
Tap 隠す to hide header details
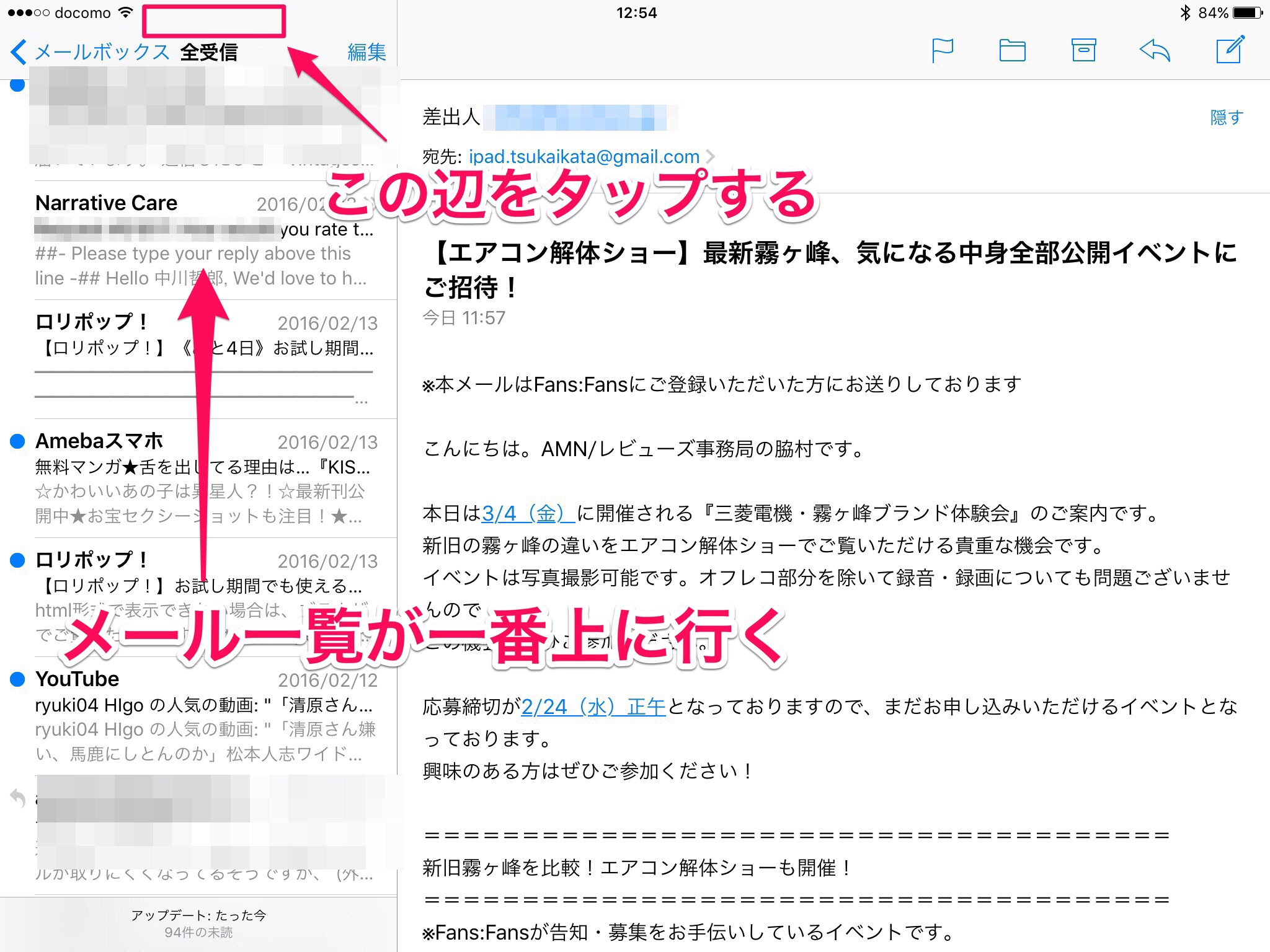pyautogui.click(x=1227, y=117)
